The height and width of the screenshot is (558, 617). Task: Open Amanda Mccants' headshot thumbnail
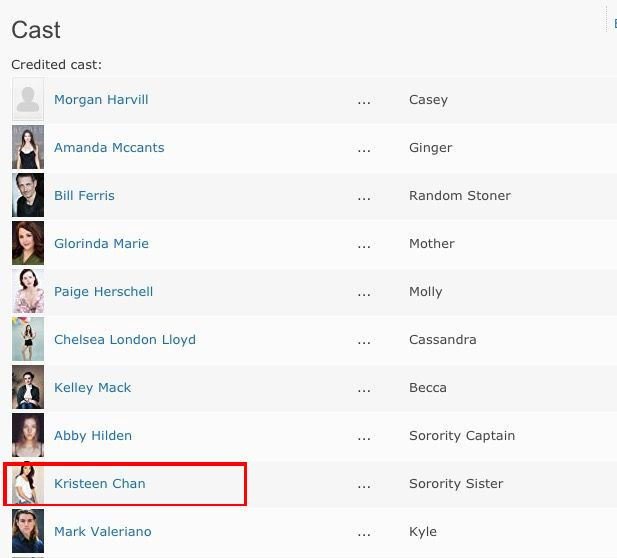pyautogui.click(x=28, y=148)
